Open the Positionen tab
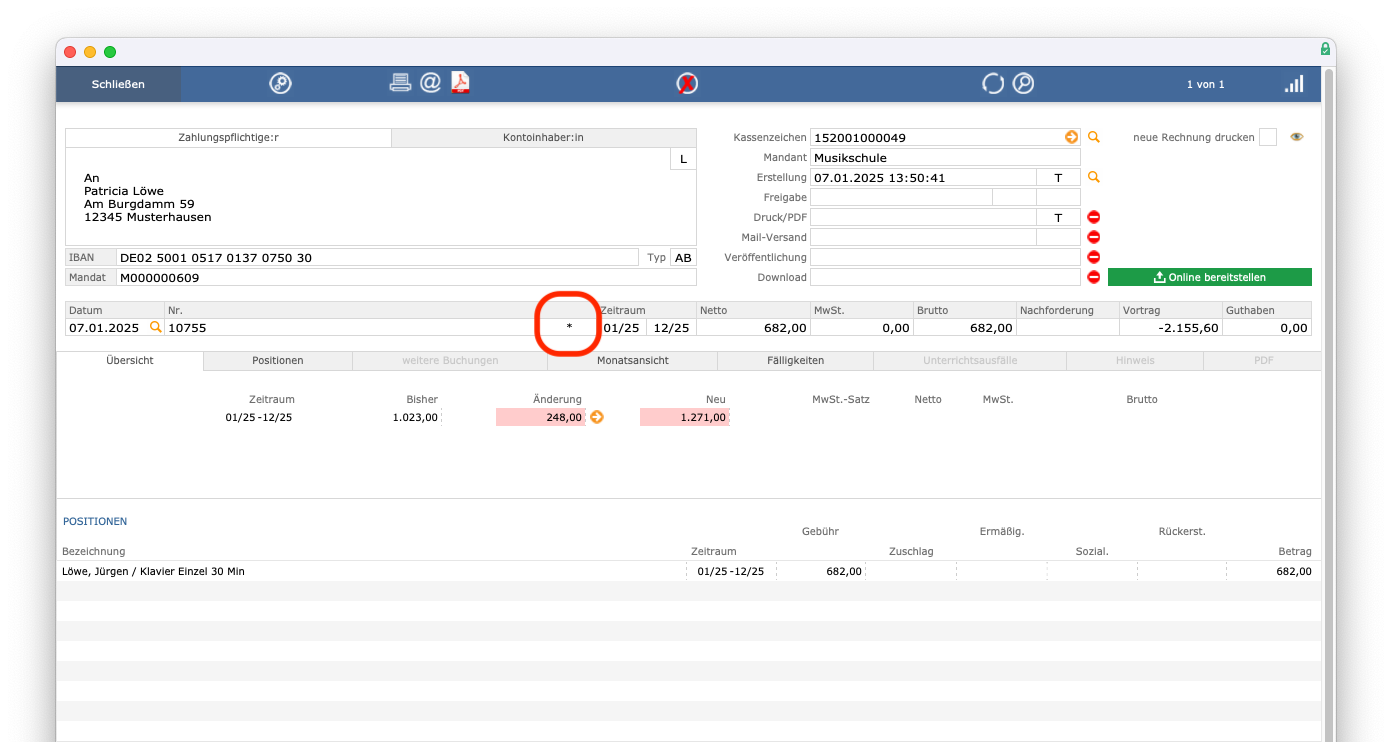The height and width of the screenshot is (742, 1392). coord(278,360)
